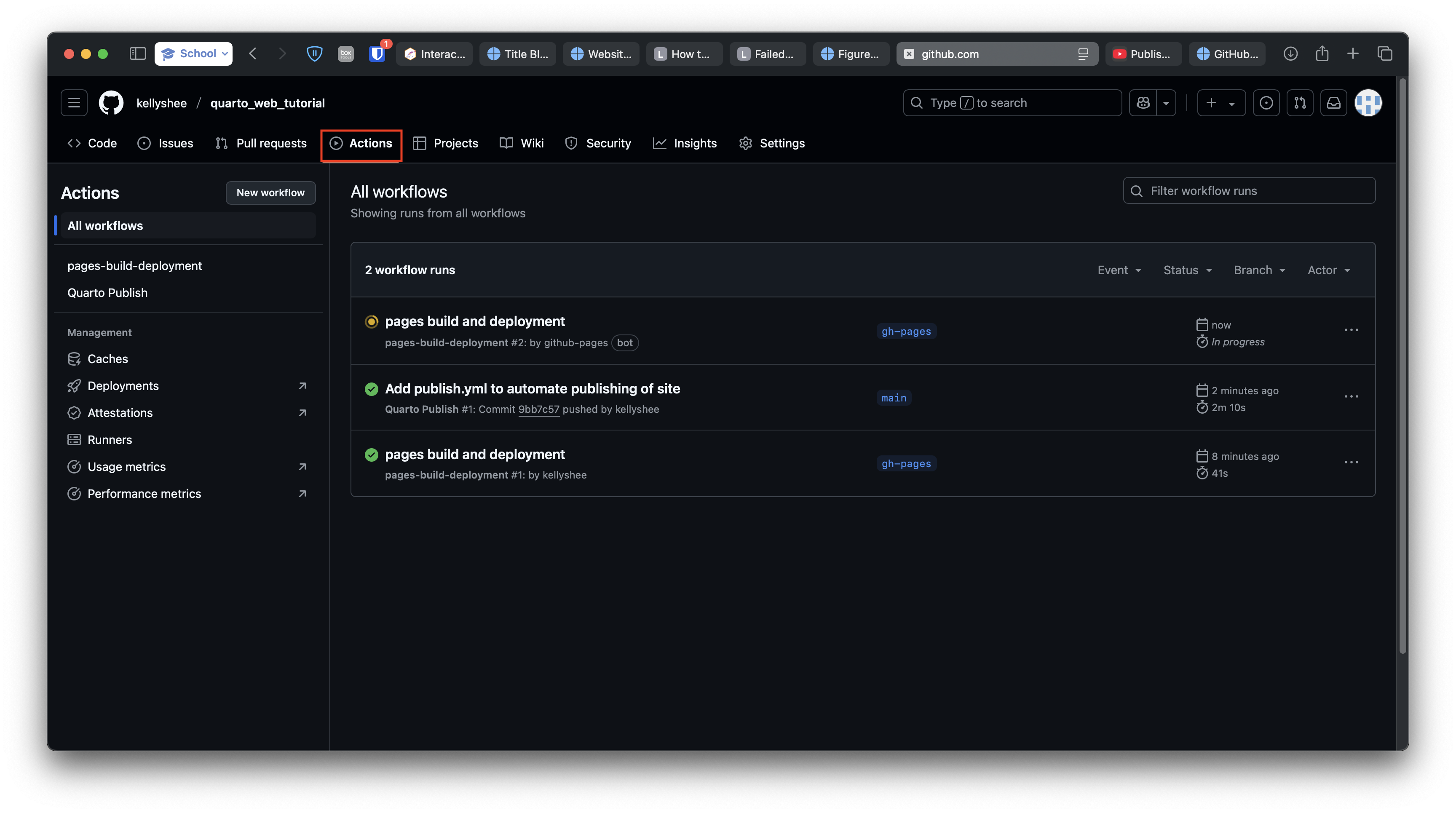1456x813 pixels.
Task: Open commit 9bb7c57 link
Action: [x=539, y=409]
